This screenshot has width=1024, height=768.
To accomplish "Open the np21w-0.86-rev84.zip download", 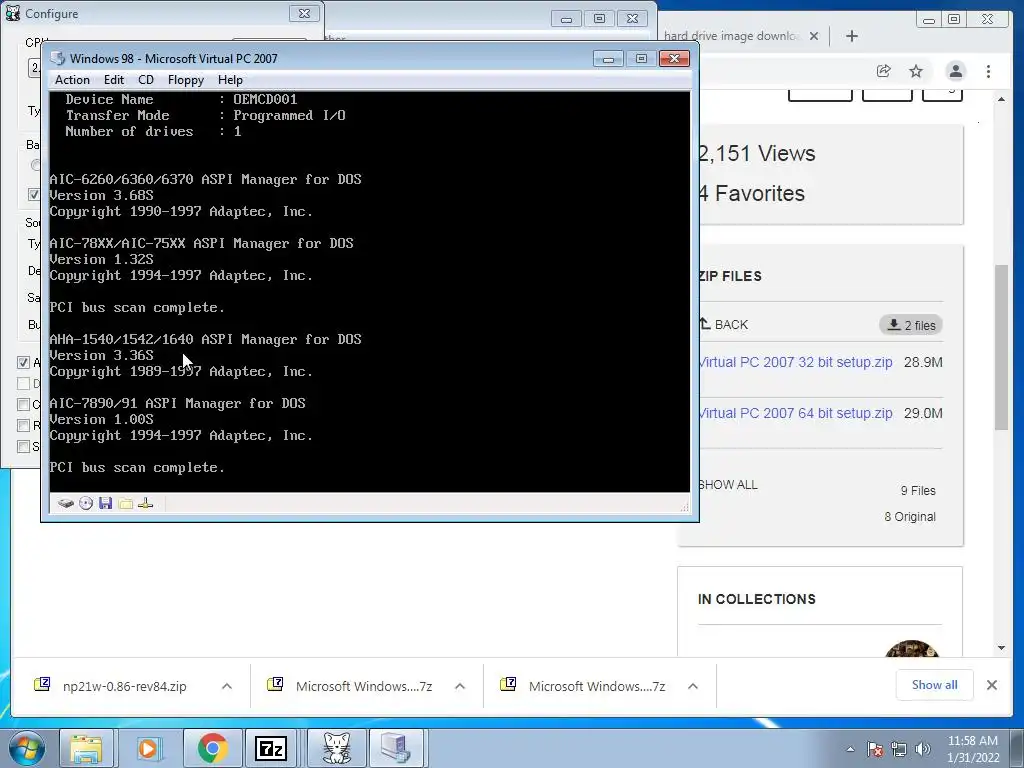I will [125, 686].
